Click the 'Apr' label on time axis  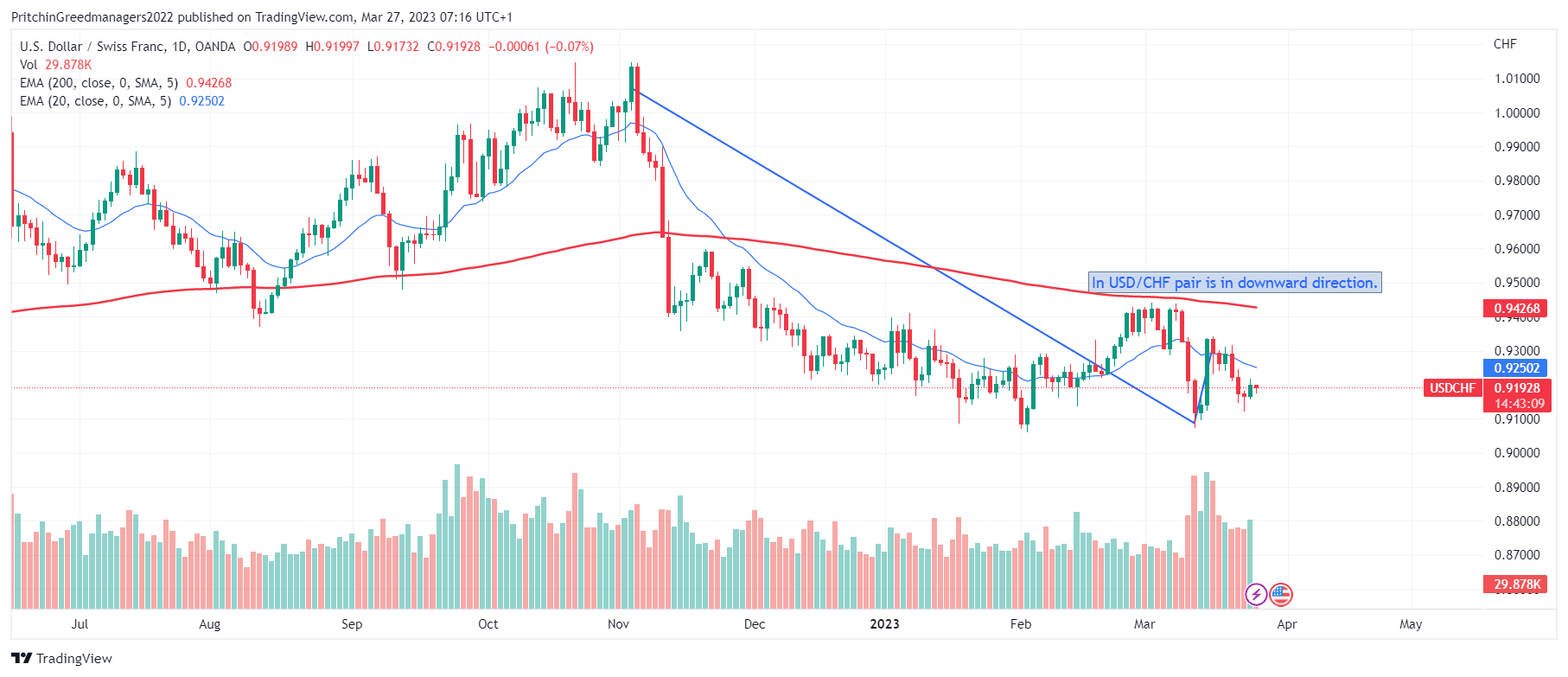coord(1287,624)
